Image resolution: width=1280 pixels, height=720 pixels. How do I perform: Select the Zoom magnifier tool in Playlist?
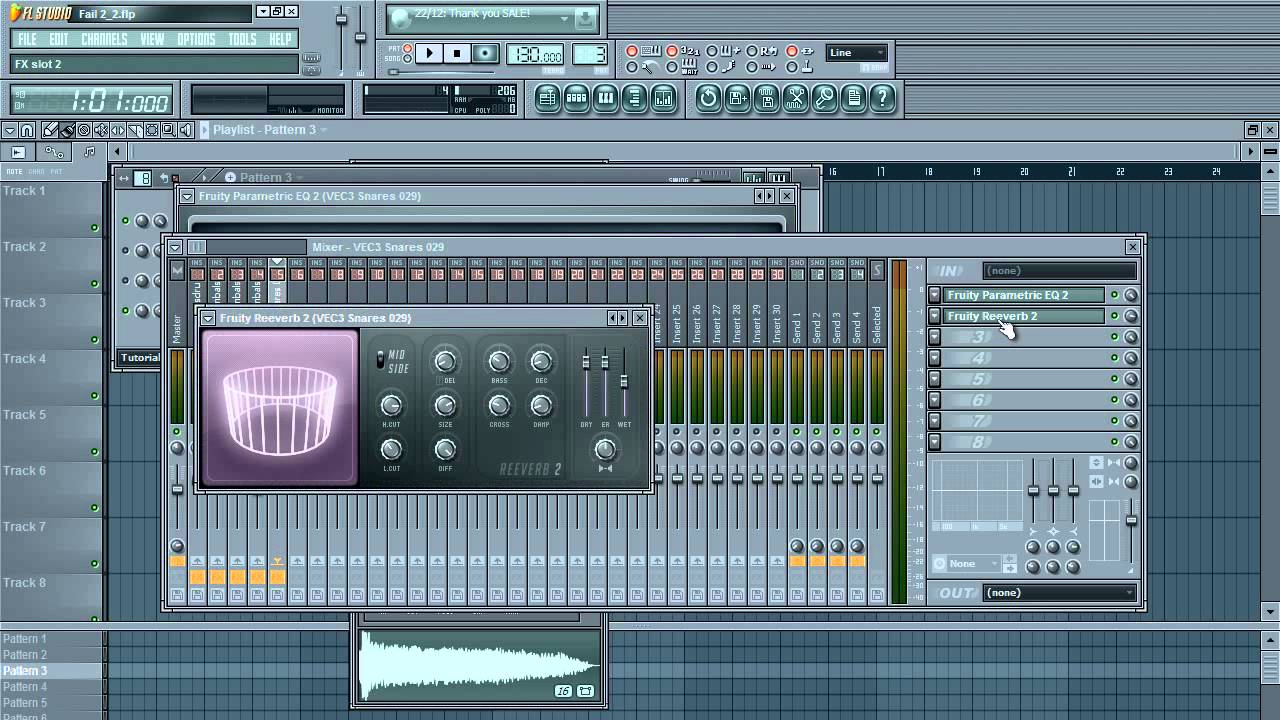point(169,130)
